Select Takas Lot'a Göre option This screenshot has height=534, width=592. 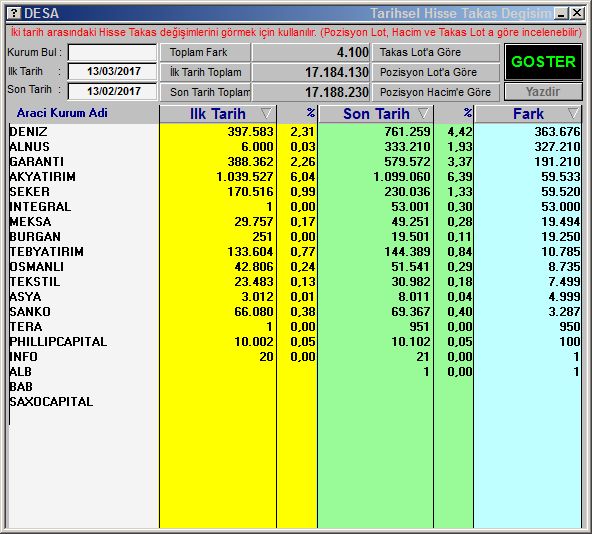point(436,52)
